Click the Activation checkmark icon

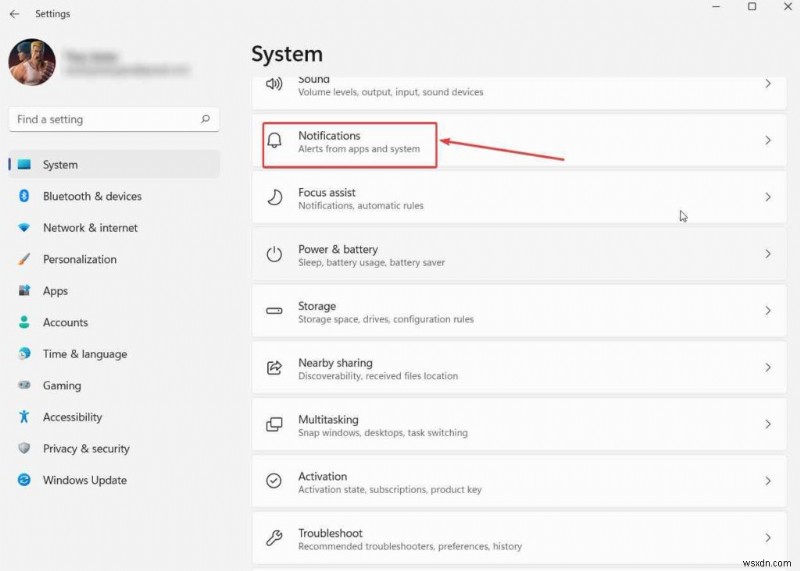[274, 481]
